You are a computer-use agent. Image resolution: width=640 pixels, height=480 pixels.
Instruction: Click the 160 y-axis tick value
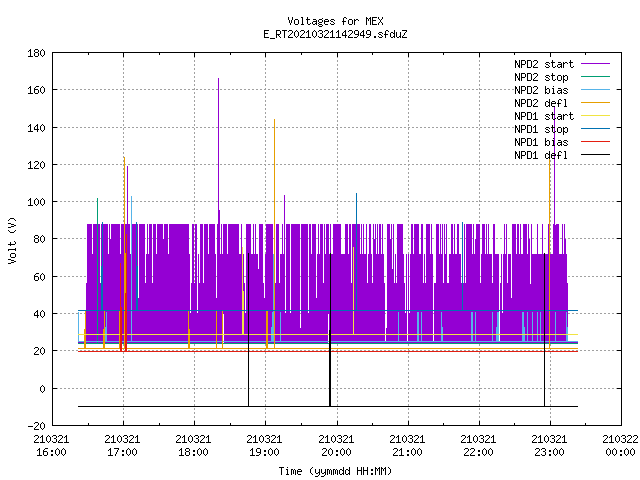click(x=36, y=90)
